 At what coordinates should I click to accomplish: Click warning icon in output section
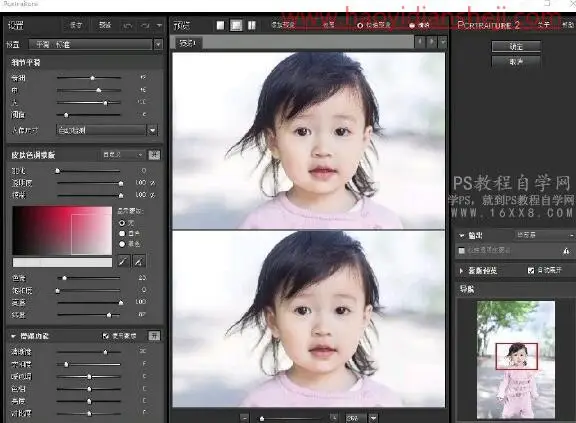(566, 251)
